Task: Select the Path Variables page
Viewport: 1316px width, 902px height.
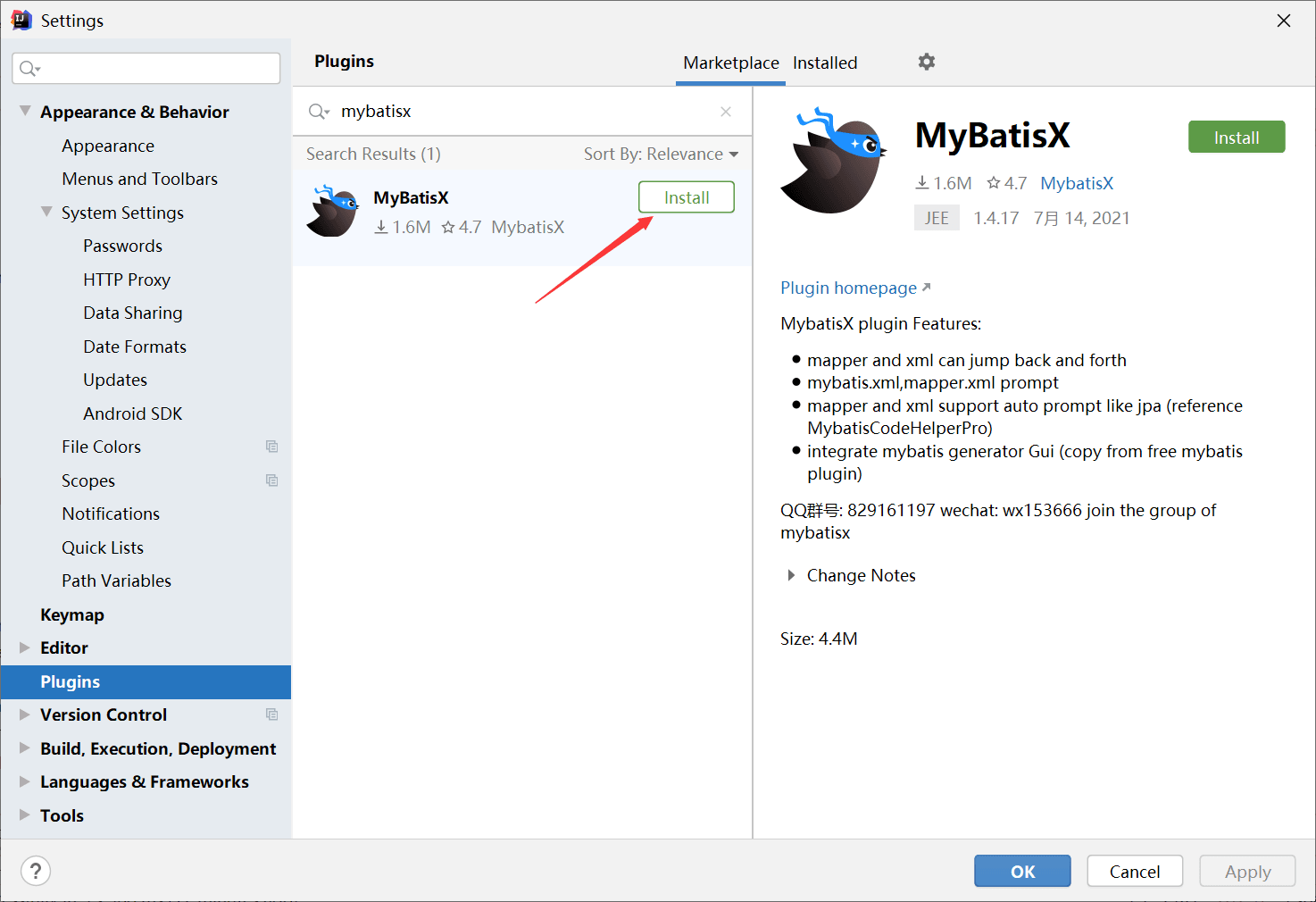Action: tap(117, 580)
